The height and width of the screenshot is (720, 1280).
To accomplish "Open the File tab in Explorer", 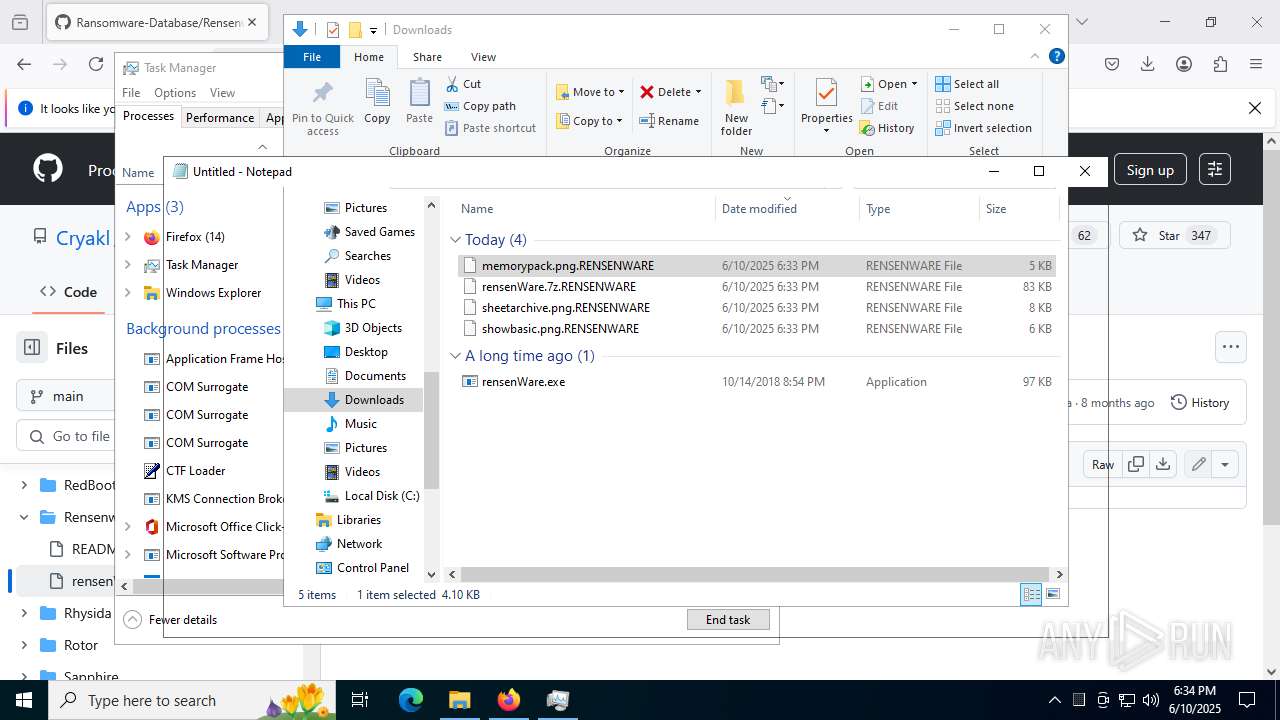I will (312, 57).
